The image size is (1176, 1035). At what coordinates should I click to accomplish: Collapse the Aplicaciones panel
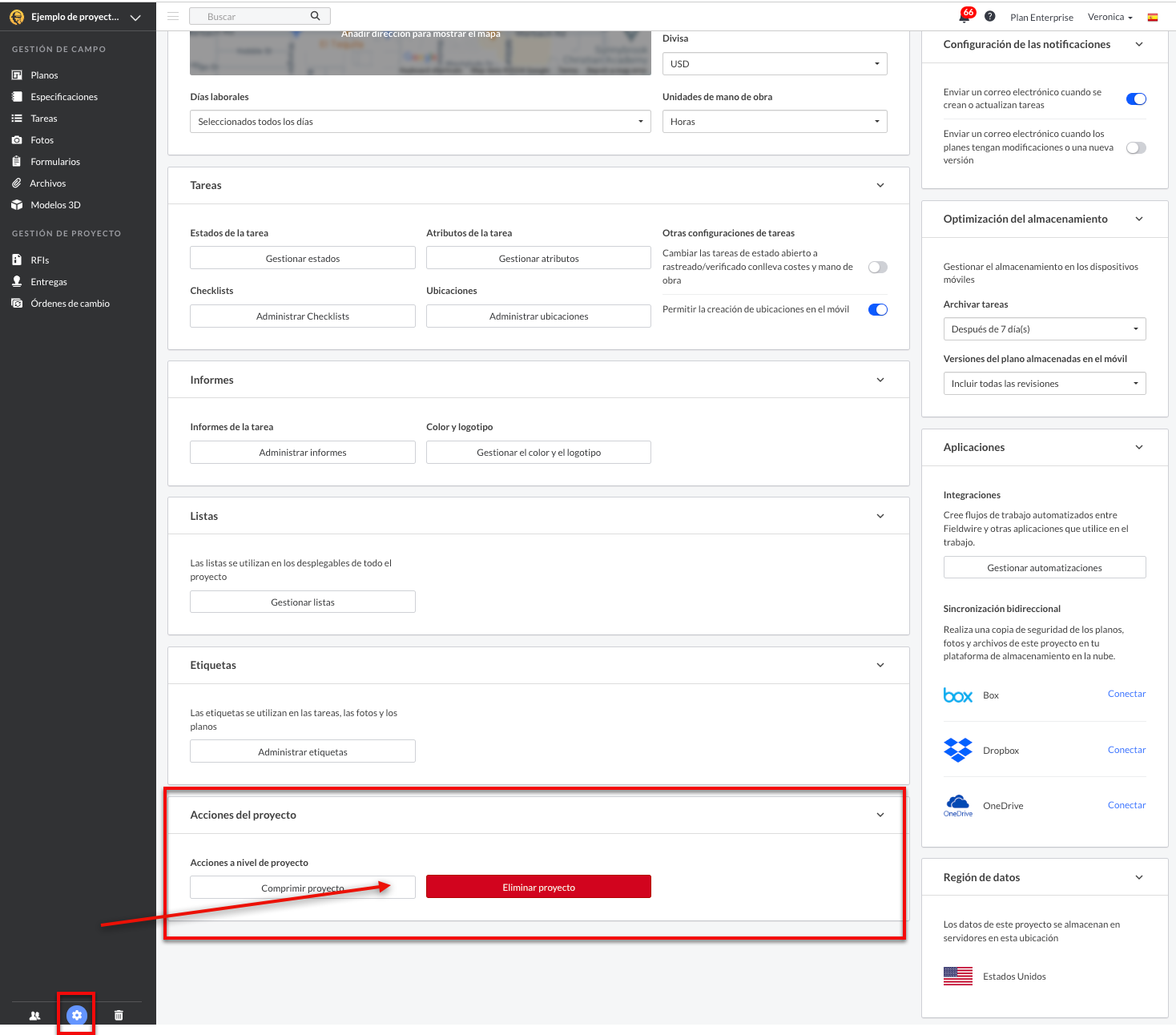click(1139, 447)
